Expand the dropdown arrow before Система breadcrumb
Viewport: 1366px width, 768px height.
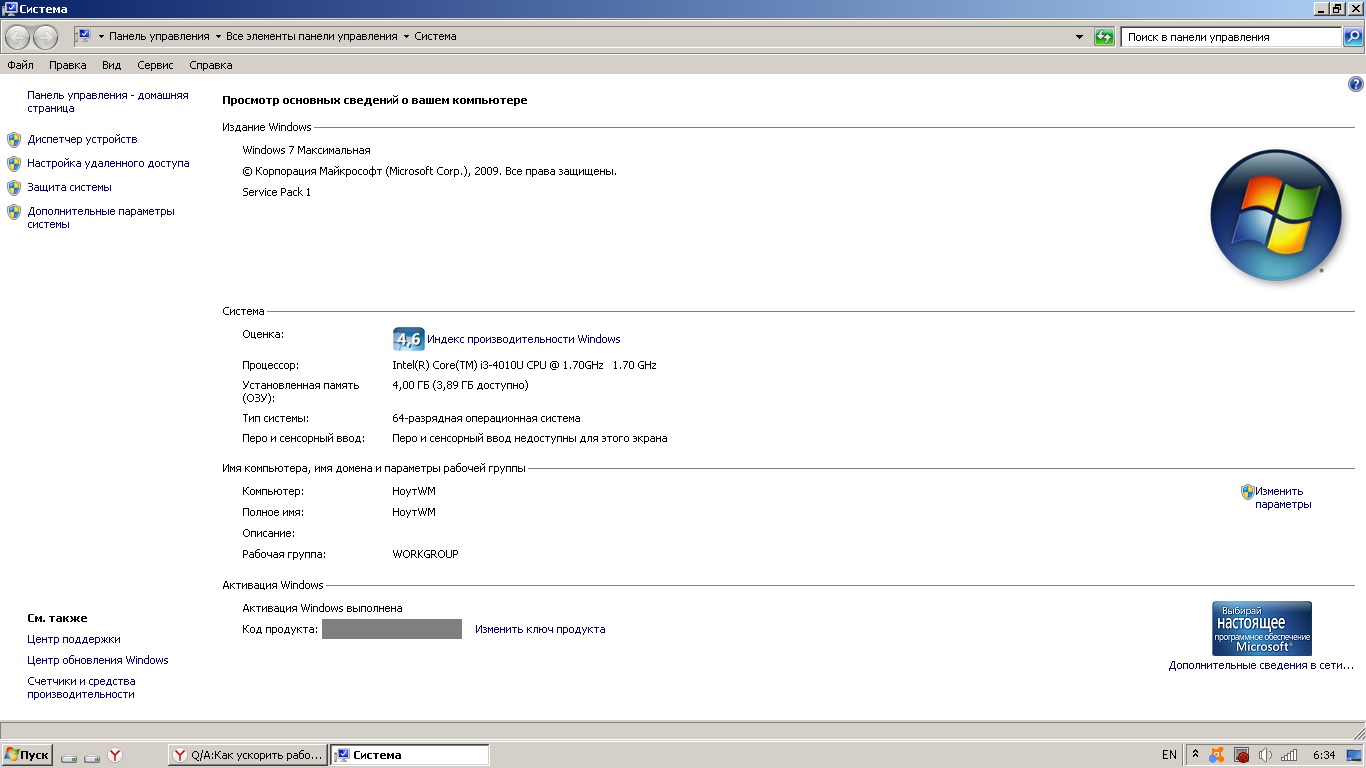tap(406, 37)
